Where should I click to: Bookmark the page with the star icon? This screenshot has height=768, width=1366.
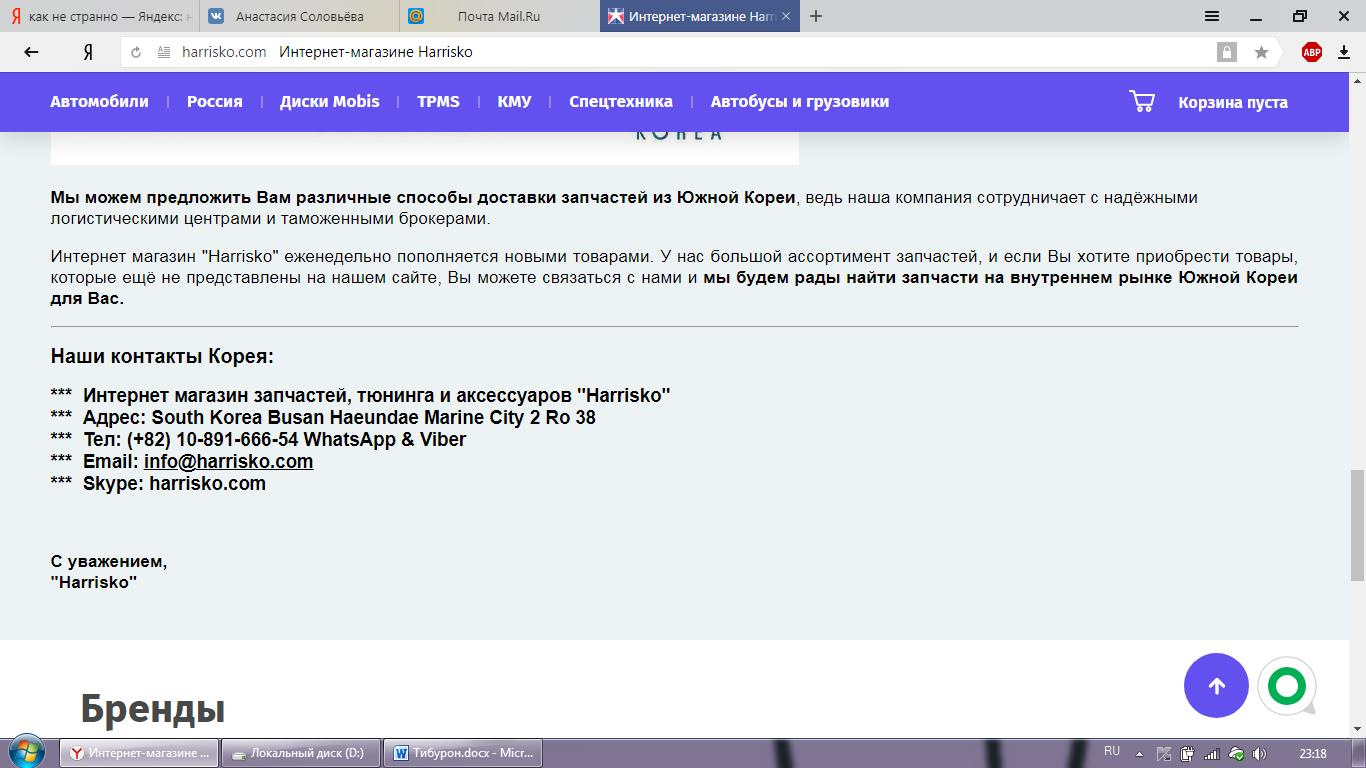[1261, 52]
